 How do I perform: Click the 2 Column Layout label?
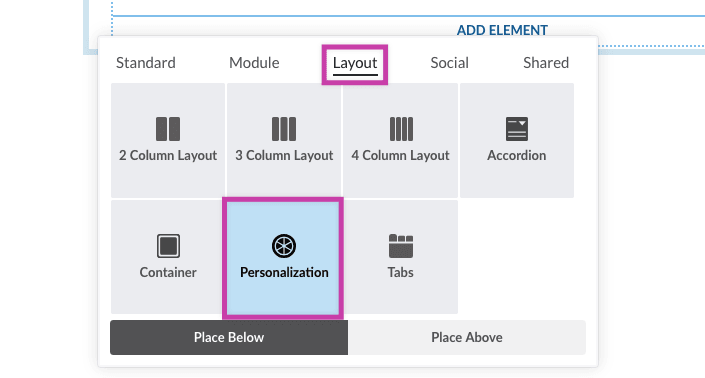tap(168, 156)
